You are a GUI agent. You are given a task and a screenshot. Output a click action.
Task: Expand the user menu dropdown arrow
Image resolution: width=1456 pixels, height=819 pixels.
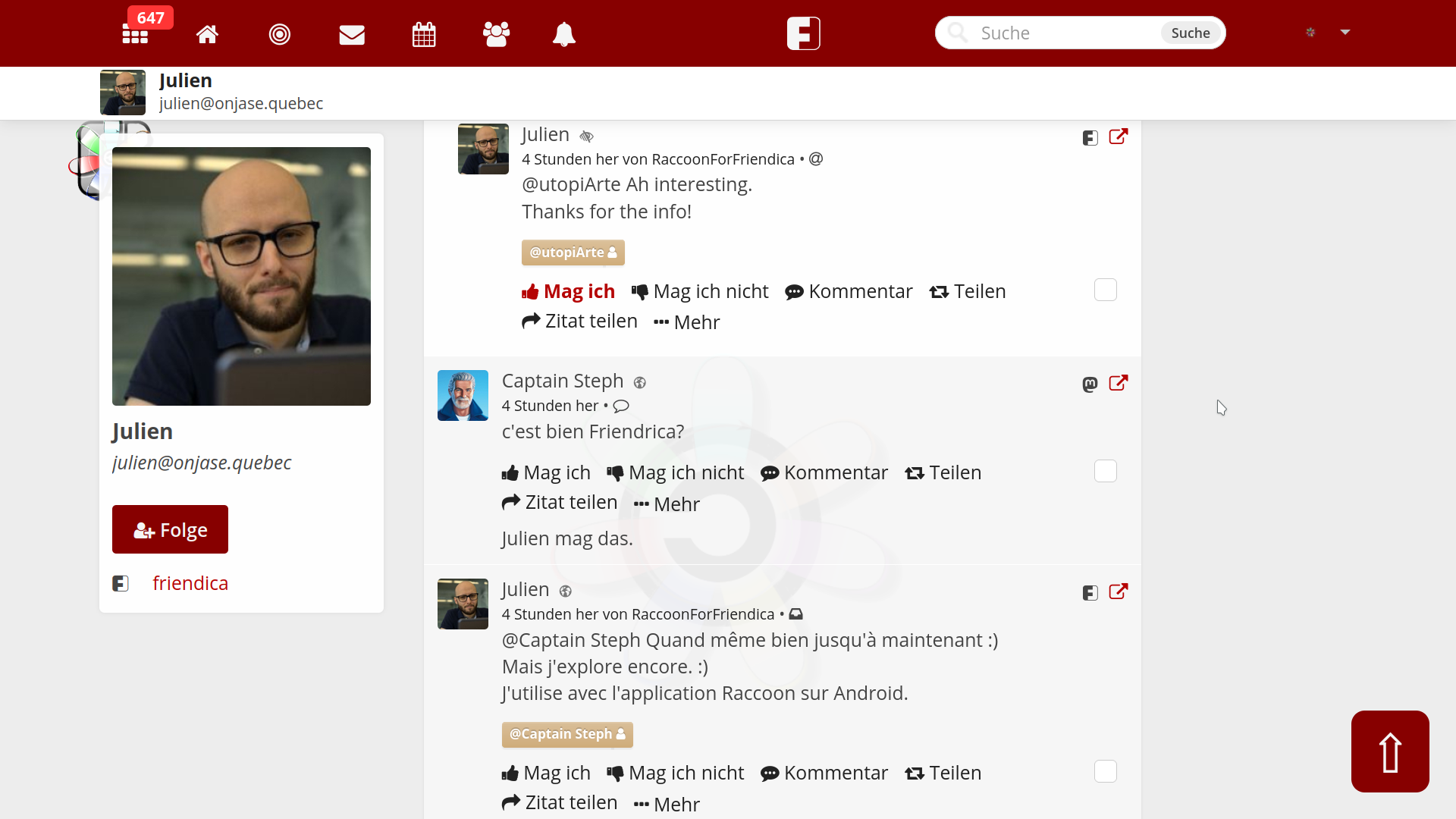(x=1345, y=32)
